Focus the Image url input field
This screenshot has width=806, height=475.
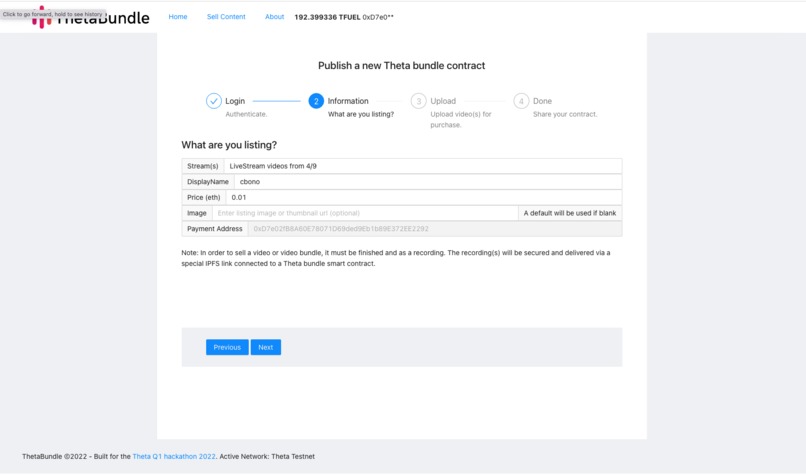(x=365, y=213)
